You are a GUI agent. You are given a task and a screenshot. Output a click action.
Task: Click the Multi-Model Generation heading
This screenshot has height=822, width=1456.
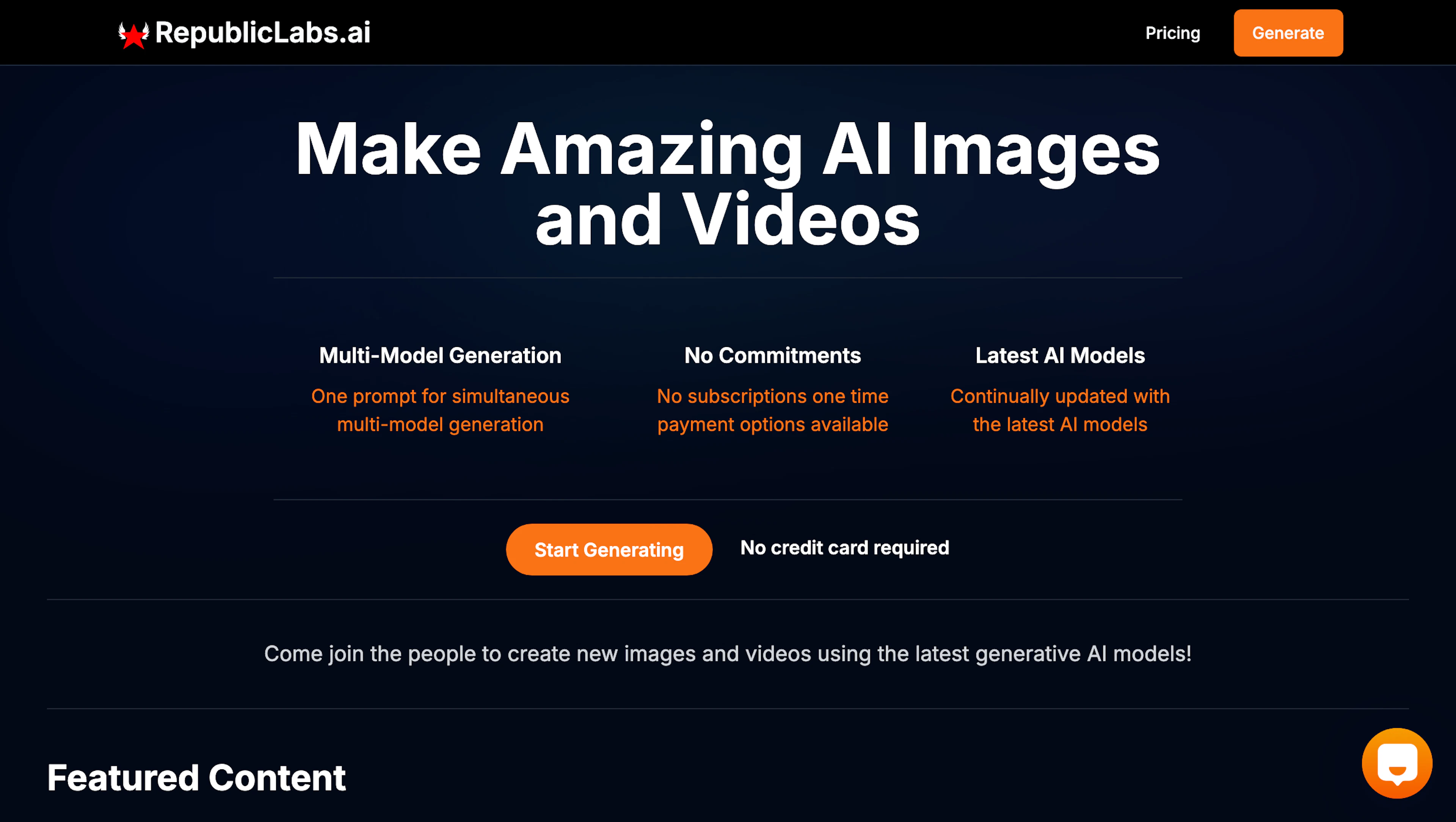click(440, 355)
